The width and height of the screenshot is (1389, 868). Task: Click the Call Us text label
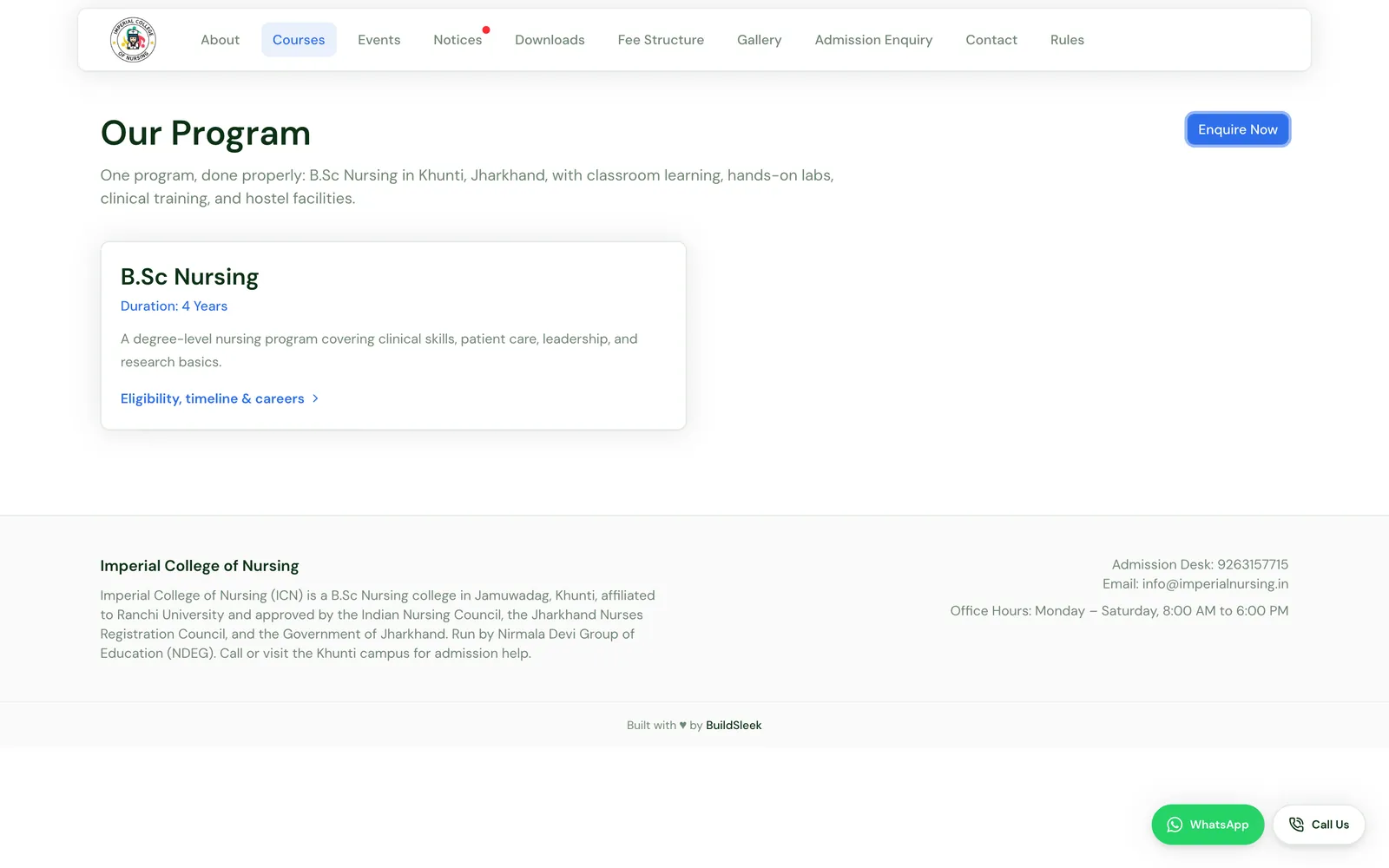[1330, 825]
